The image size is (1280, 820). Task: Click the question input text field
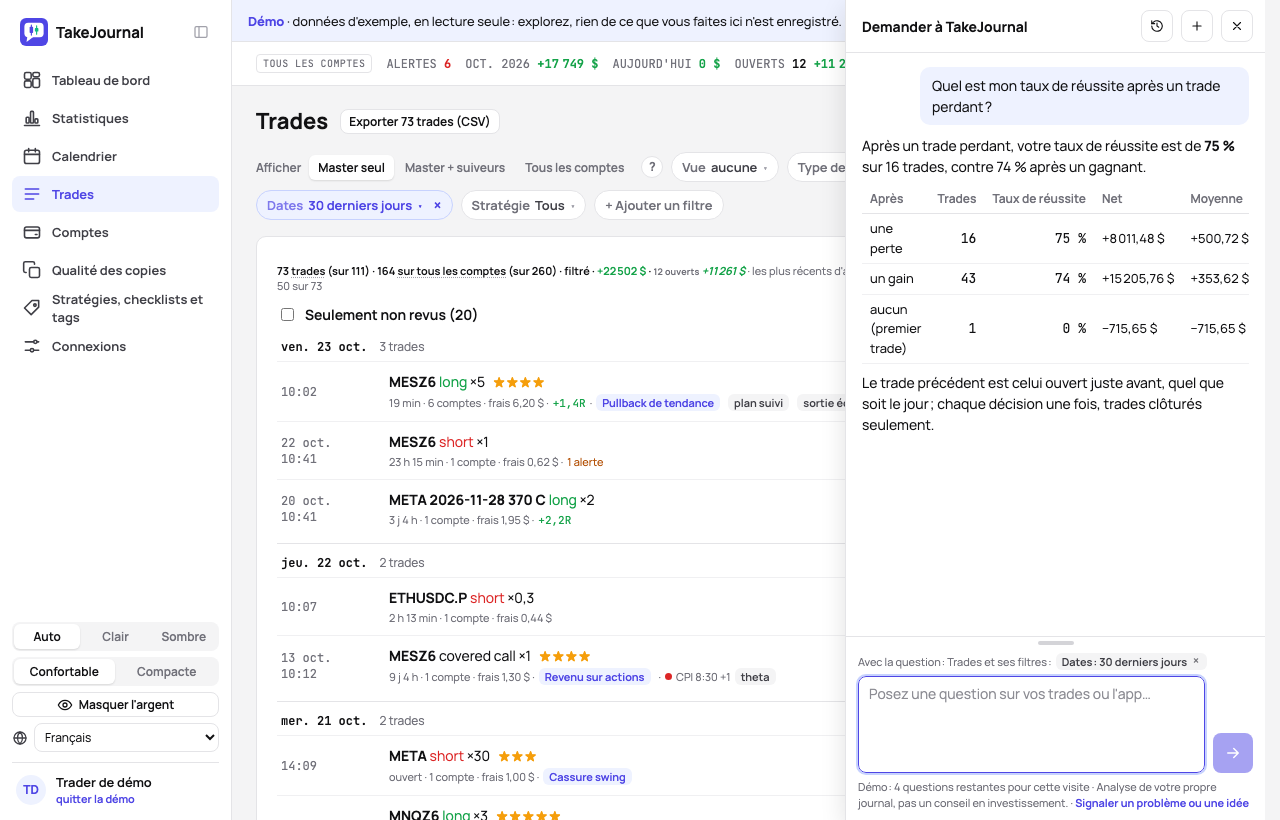point(1031,725)
